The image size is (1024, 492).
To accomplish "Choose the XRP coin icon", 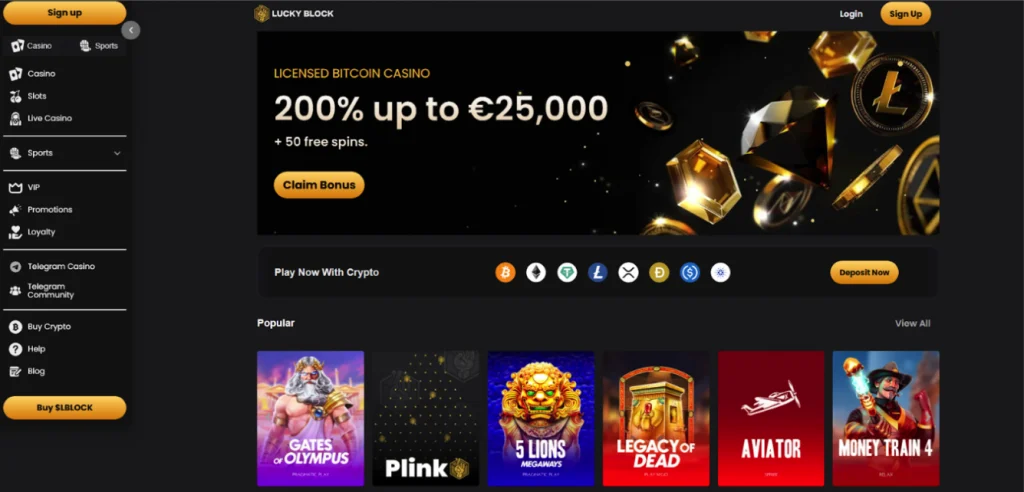I will pyautogui.click(x=628, y=272).
